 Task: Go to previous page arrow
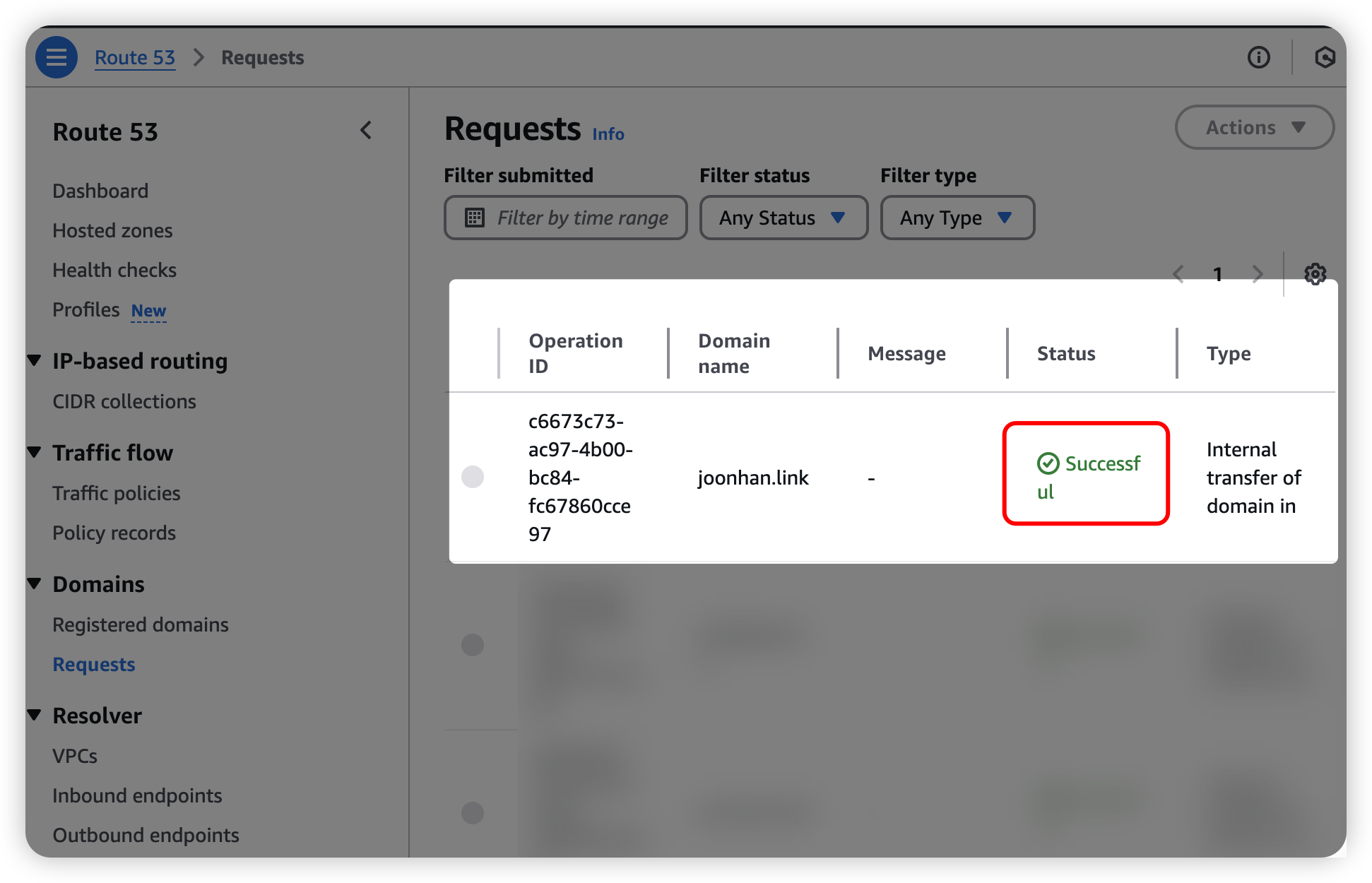point(1178,274)
